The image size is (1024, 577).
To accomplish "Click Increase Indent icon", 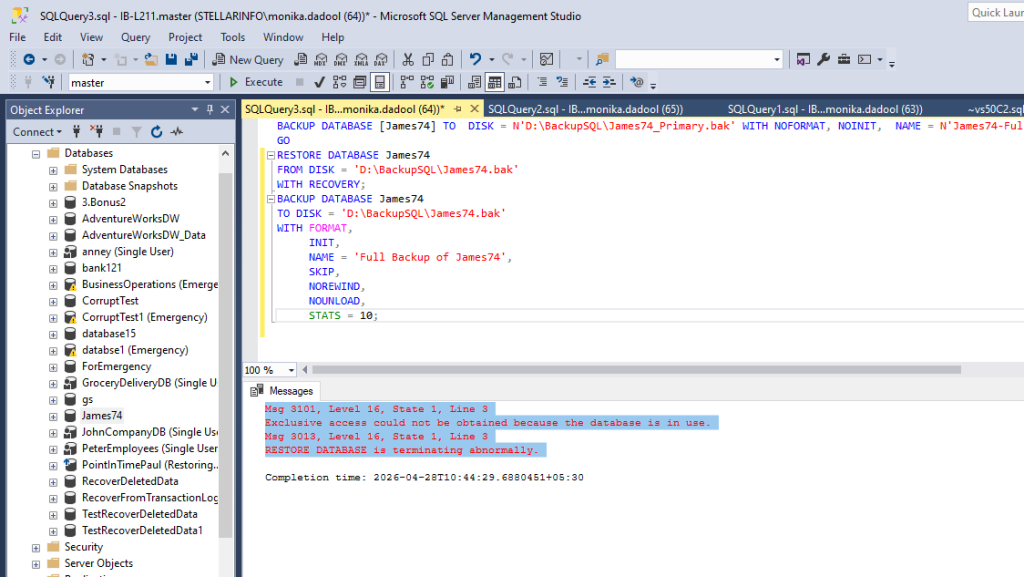I will coord(609,82).
